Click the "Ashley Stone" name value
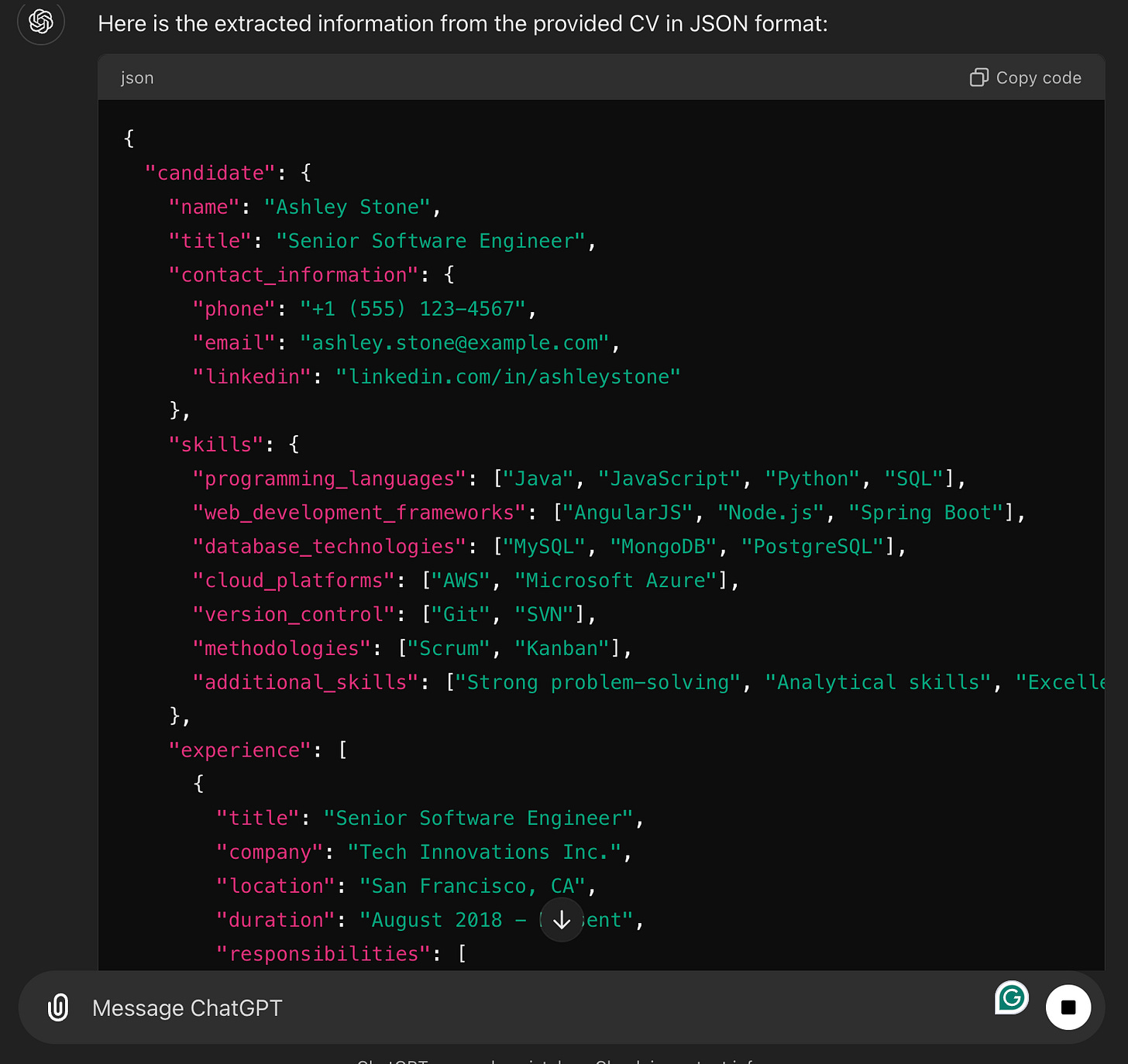This screenshot has width=1128, height=1064. point(347,207)
